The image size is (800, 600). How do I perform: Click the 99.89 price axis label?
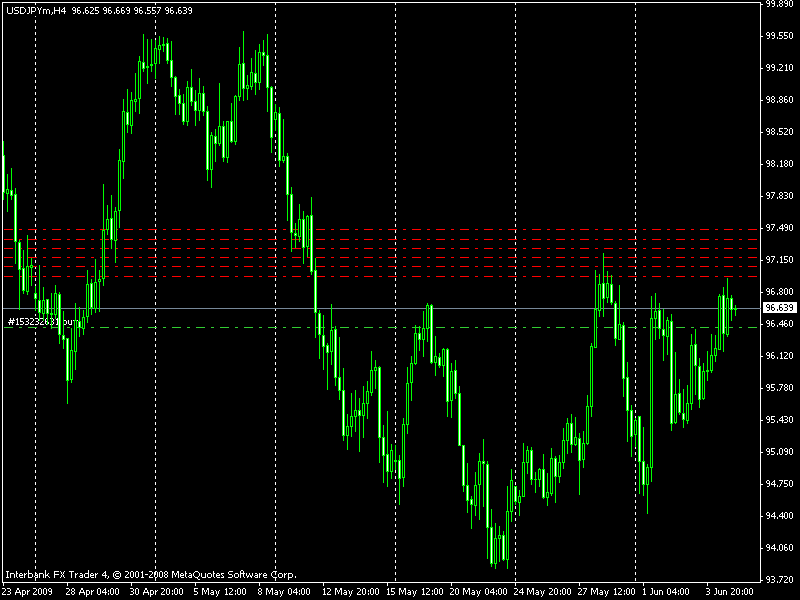click(x=777, y=4)
